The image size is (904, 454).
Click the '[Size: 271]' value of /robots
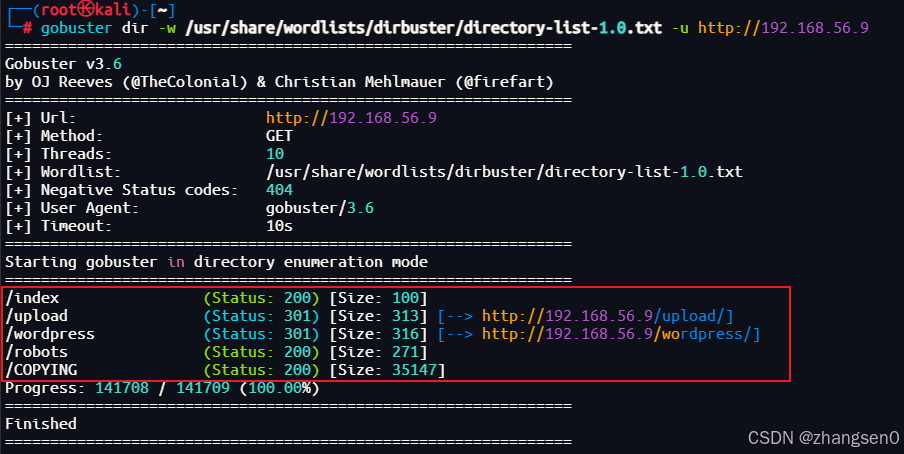click(378, 352)
